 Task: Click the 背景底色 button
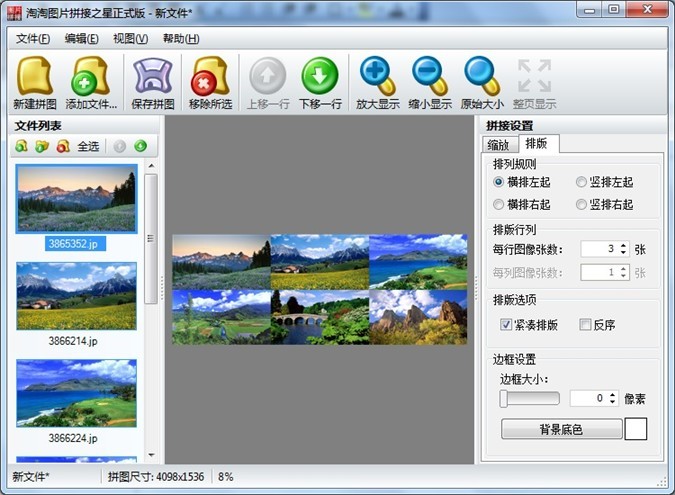tap(561, 429)
